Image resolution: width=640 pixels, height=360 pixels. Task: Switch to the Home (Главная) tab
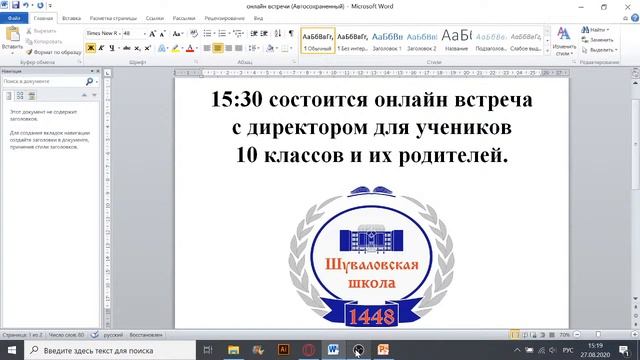coord(43,18)
